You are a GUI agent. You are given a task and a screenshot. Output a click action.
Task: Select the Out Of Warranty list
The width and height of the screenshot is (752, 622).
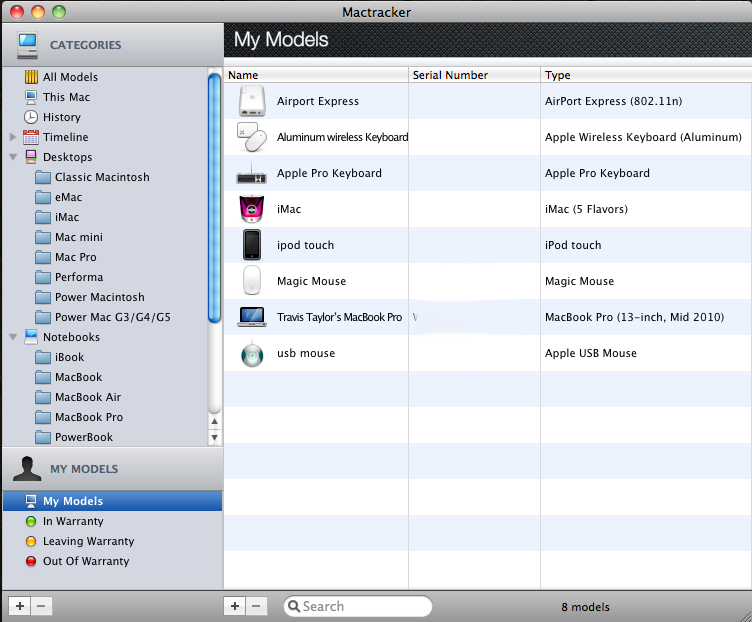(x=86, y=561)
